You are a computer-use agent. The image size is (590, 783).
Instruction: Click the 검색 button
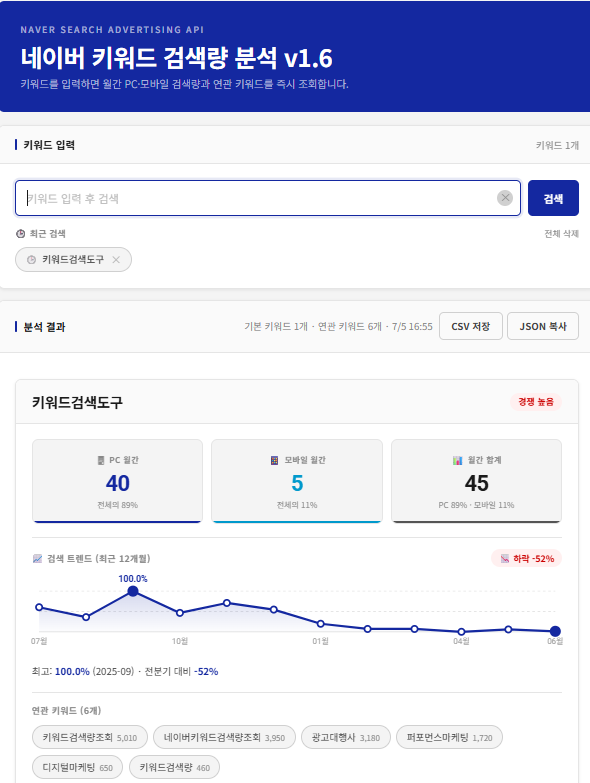[553, 198]
